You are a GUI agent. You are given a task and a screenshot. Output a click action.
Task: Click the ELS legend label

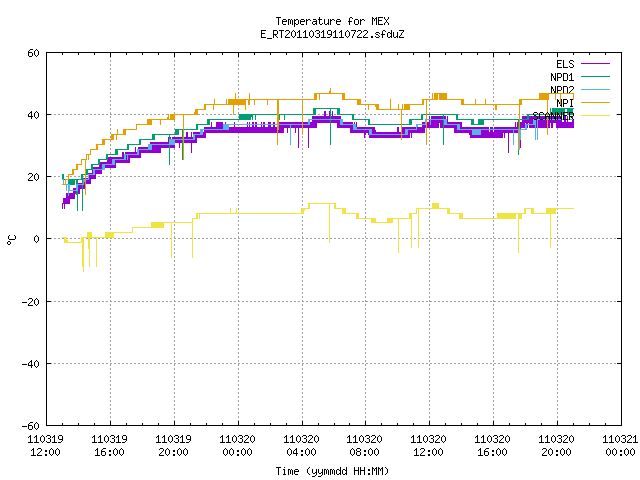click(565, 64)
